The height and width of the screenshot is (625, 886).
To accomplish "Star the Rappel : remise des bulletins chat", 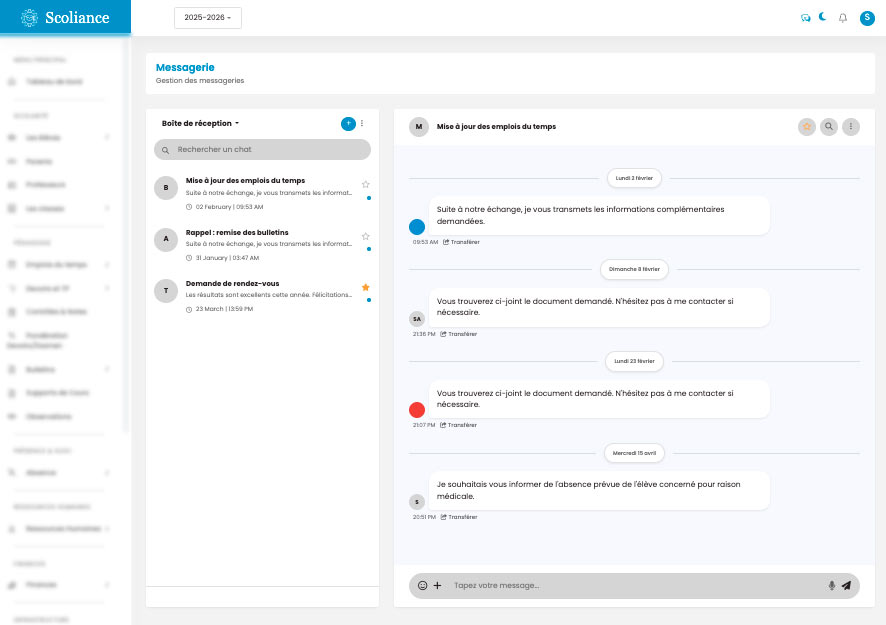I will tap(366, 236).
